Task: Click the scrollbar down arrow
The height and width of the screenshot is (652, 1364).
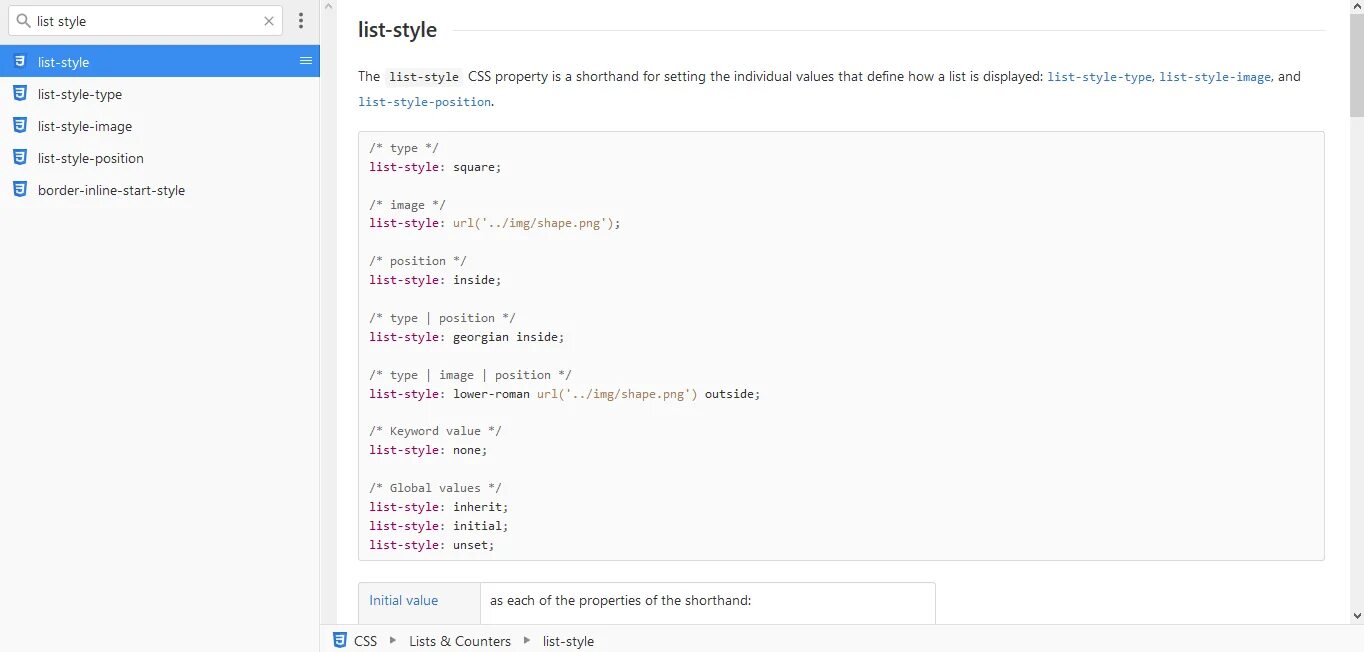Action: (1356, 616)
